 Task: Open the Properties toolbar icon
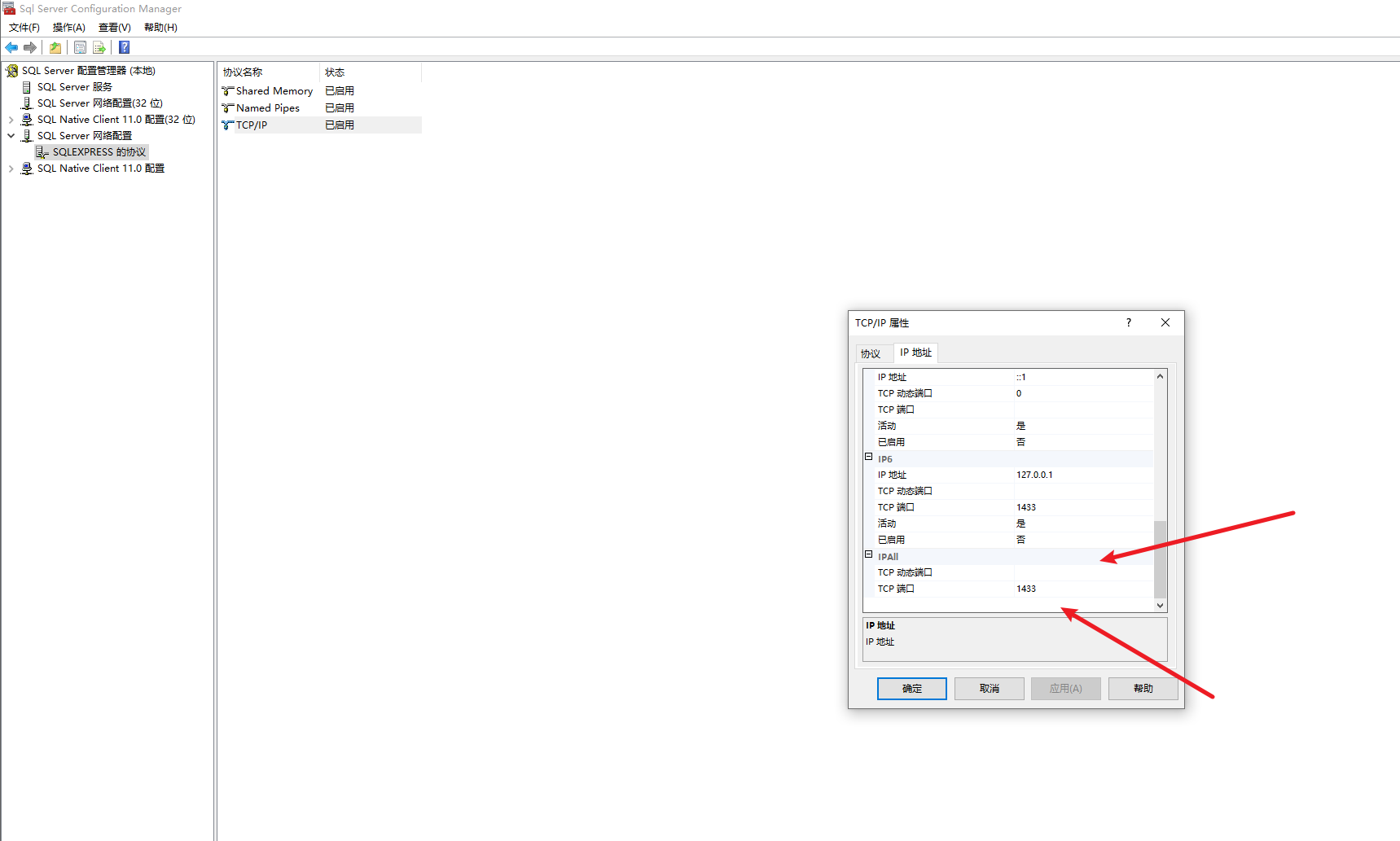click(x=80, y=47)
